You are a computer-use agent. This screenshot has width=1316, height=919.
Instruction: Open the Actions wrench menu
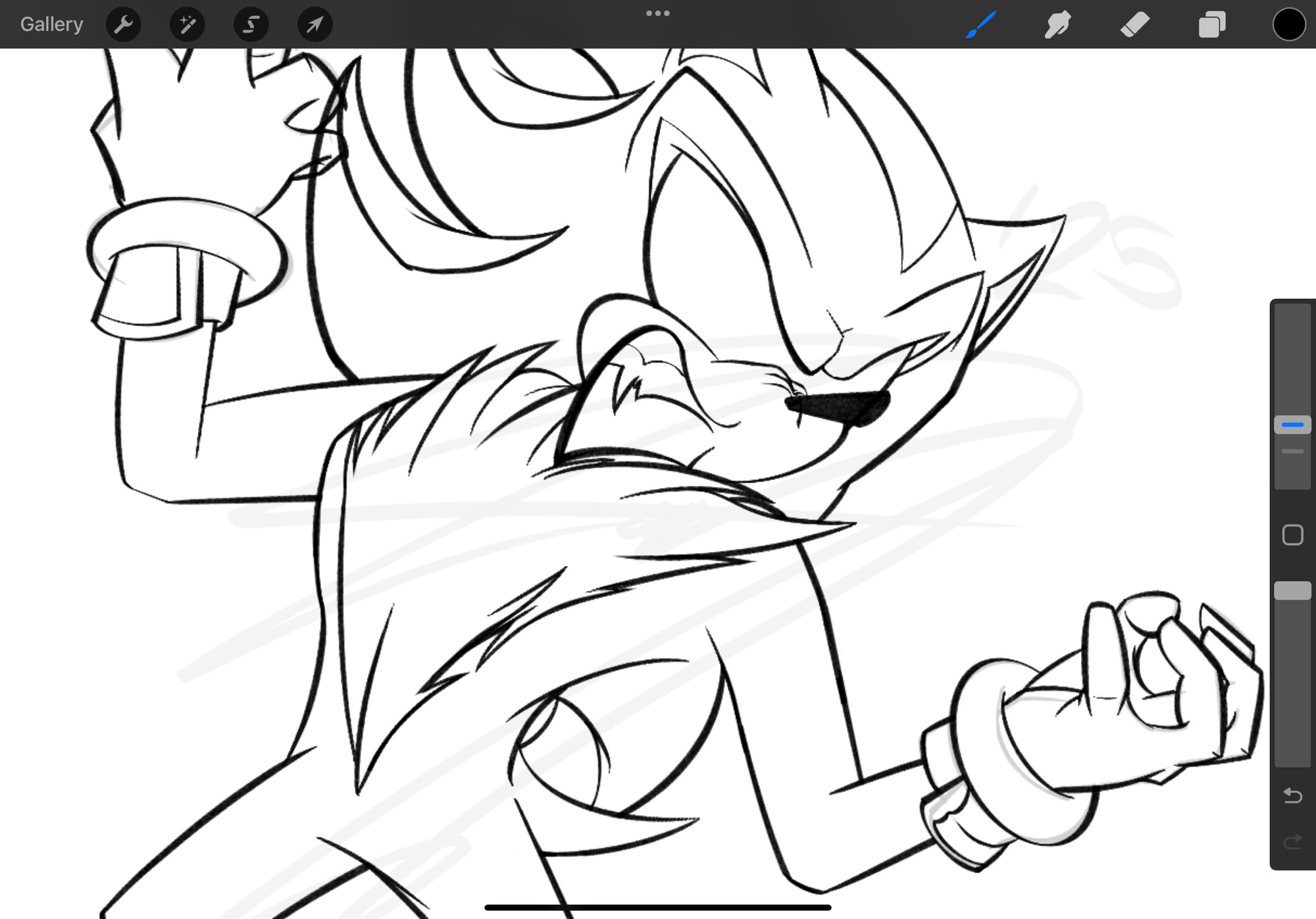[123, 24]
